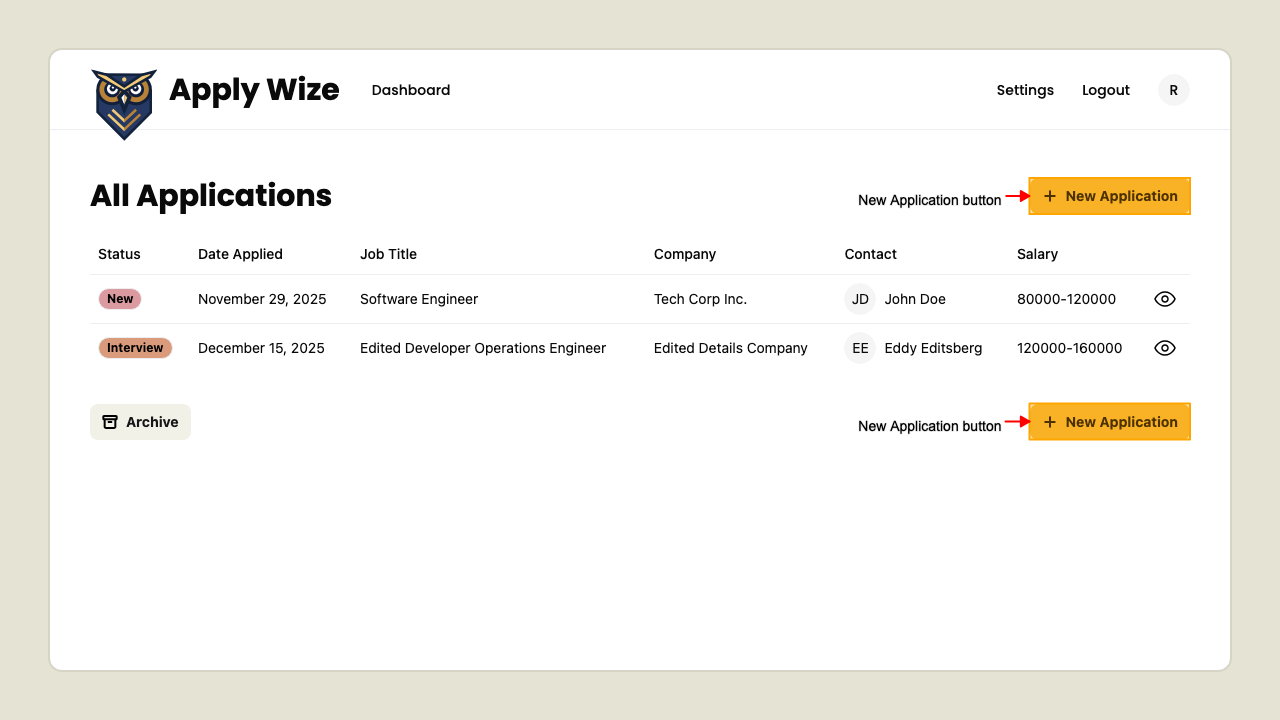
Task: Click the Logout link
Action: pyautogui.click(x=1105, y=90)
